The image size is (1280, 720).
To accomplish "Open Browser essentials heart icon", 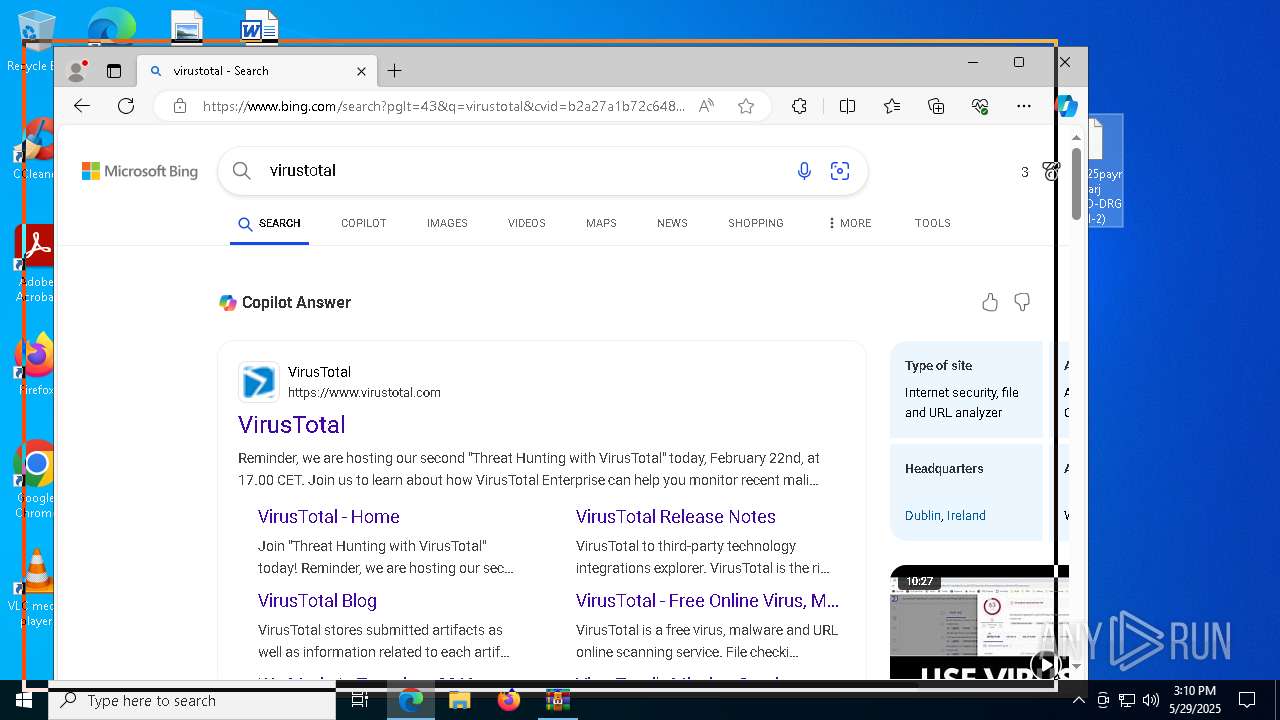I will coord(980,106).
